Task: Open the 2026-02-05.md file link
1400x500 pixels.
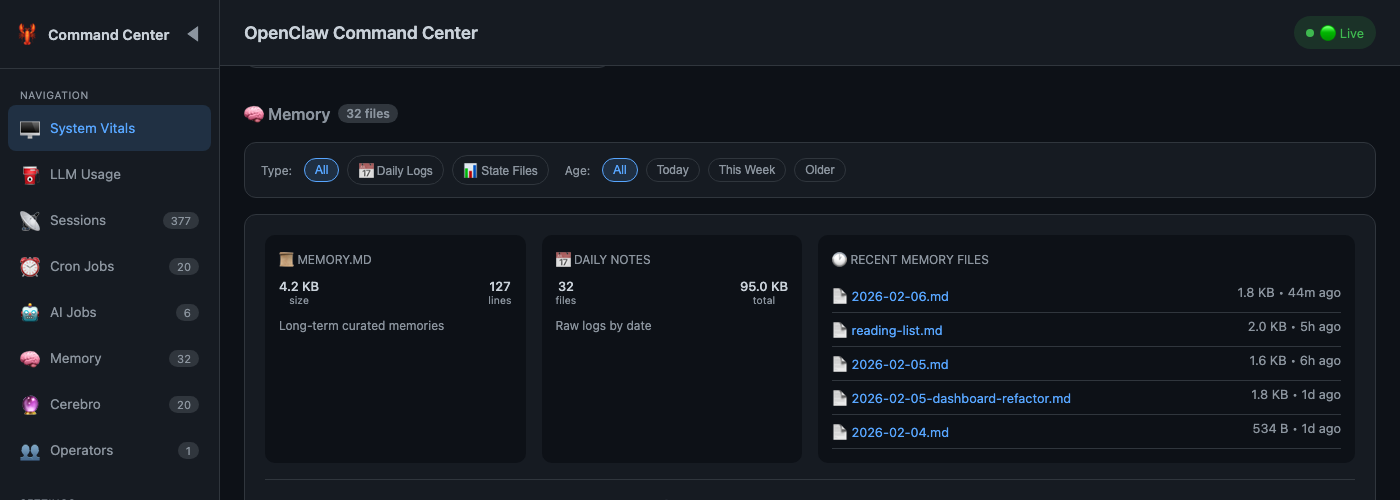Action: (x=900, y=364)
